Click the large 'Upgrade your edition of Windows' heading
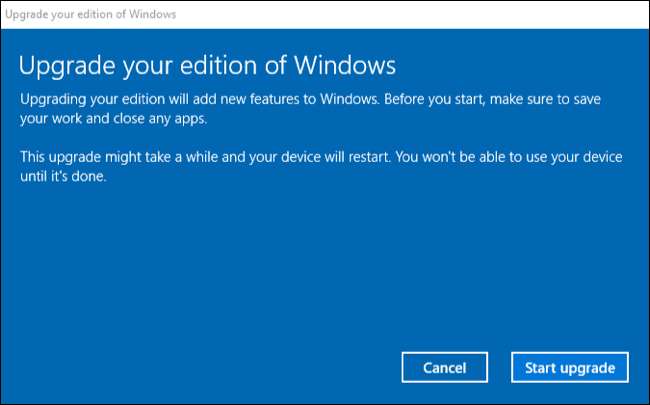Viewport: 650px width, 405px height. pyautogui.click(x=208, y=66)
